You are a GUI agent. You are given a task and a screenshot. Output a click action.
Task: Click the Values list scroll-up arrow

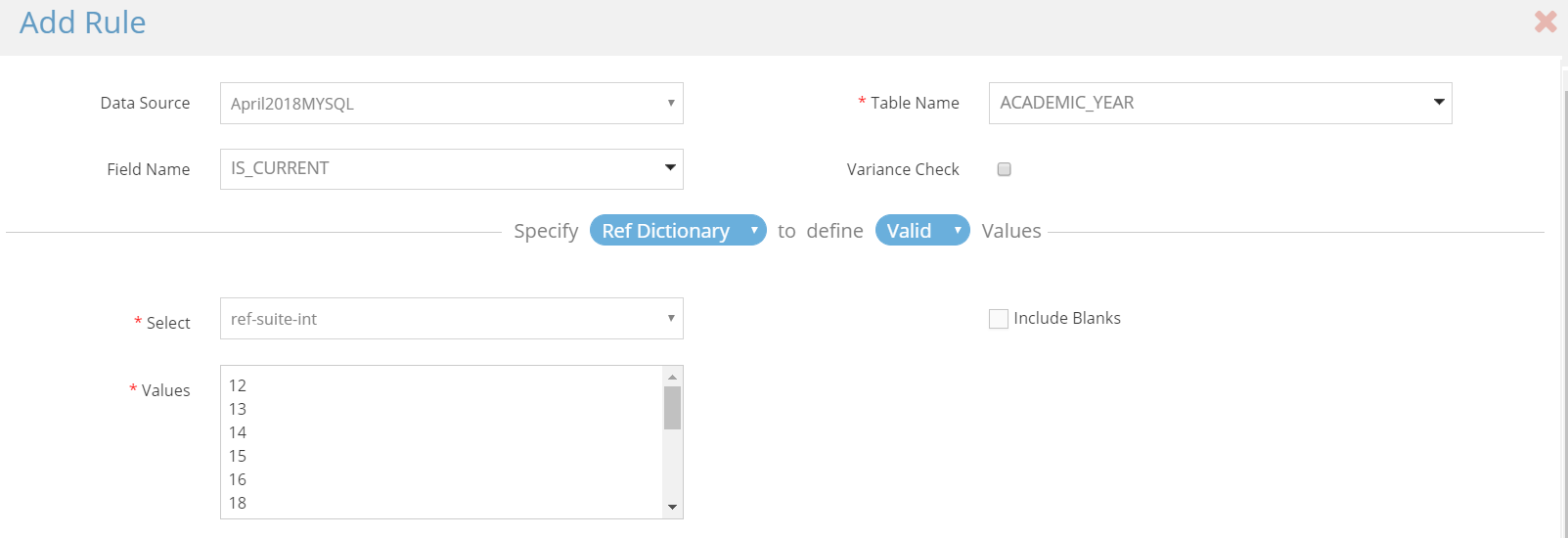coord(672,377)
